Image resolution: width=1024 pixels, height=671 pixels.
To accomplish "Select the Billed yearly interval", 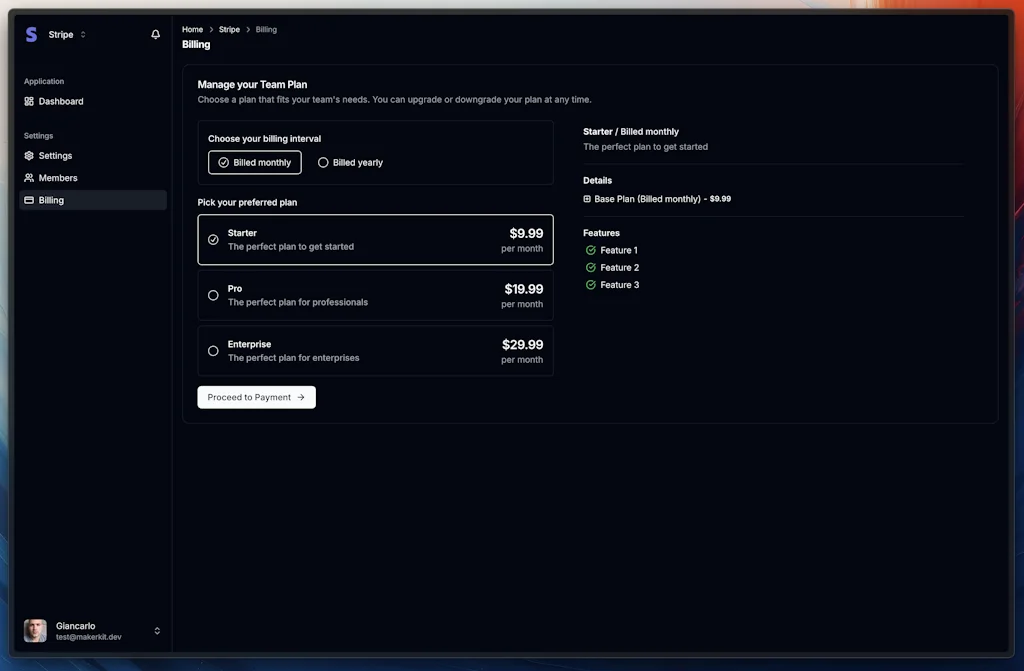I will tap(350, 162).
